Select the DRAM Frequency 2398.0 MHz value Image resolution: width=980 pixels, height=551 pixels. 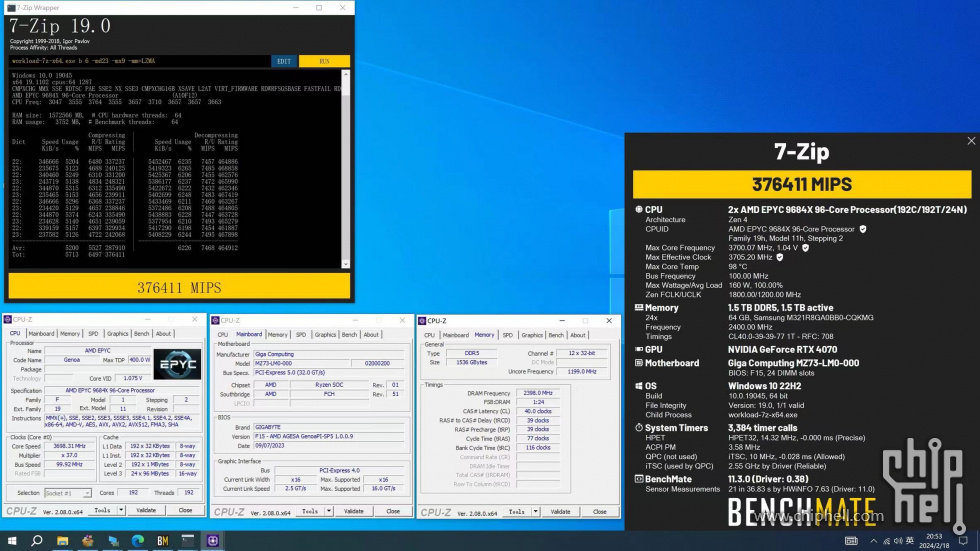click(x=538, y=393)
